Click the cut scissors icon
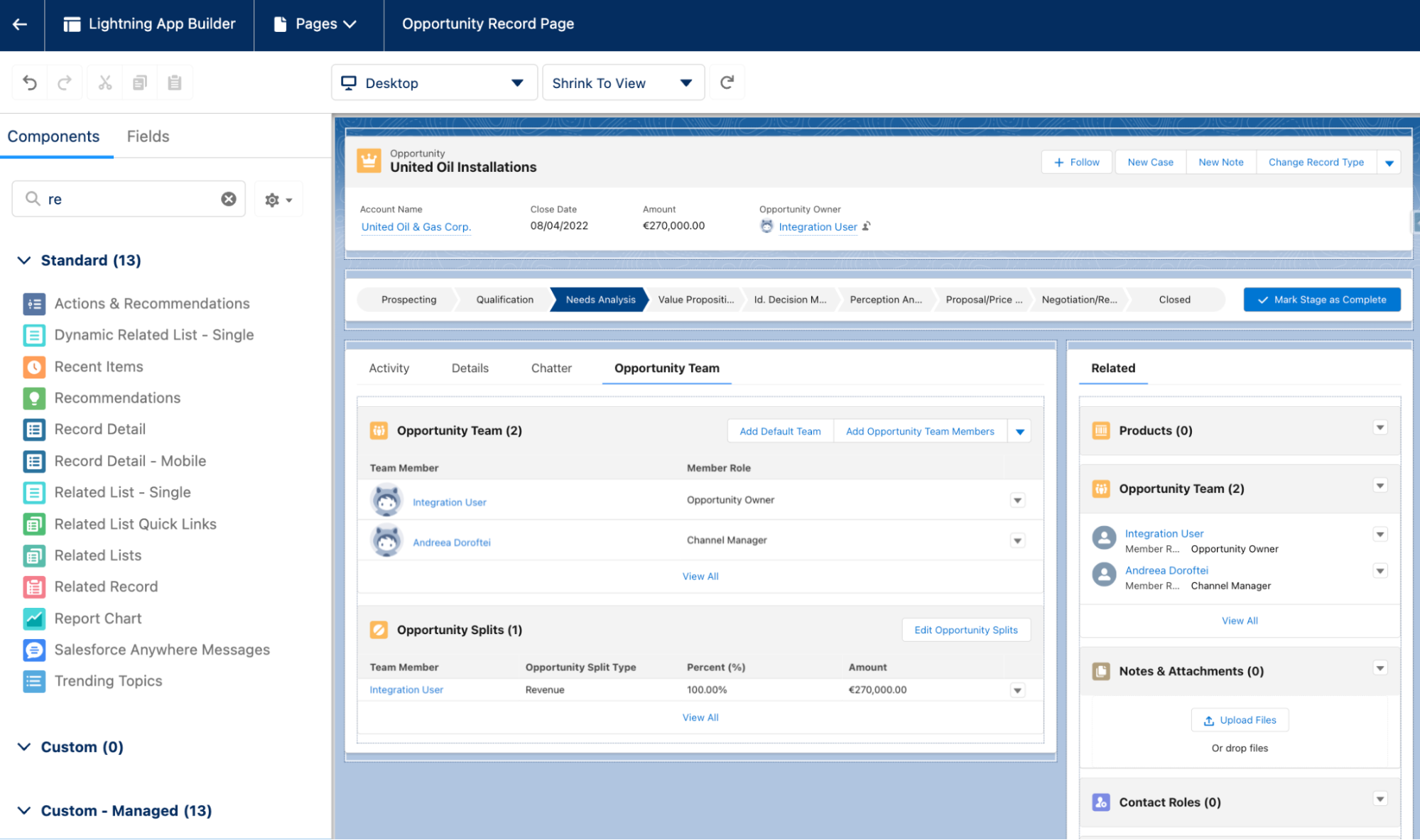 pos(105,83)
